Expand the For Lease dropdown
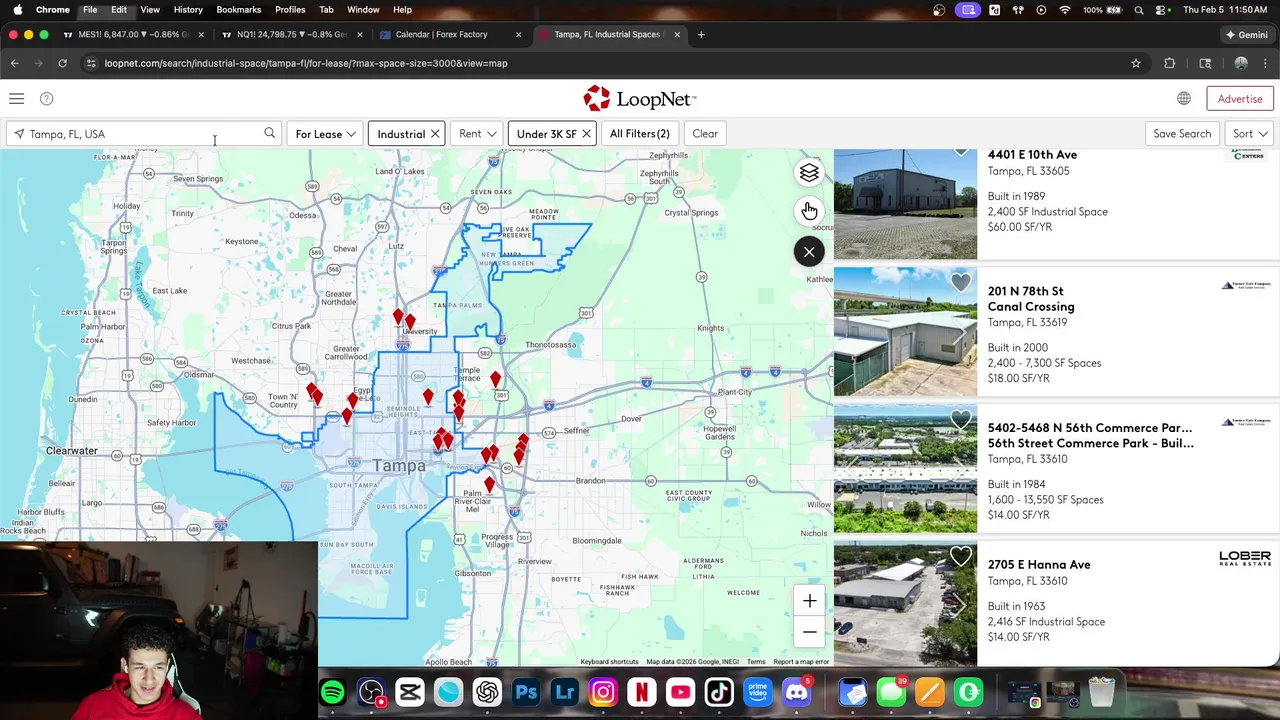Viewport: 1280px width, 720px height. point(325,134)
